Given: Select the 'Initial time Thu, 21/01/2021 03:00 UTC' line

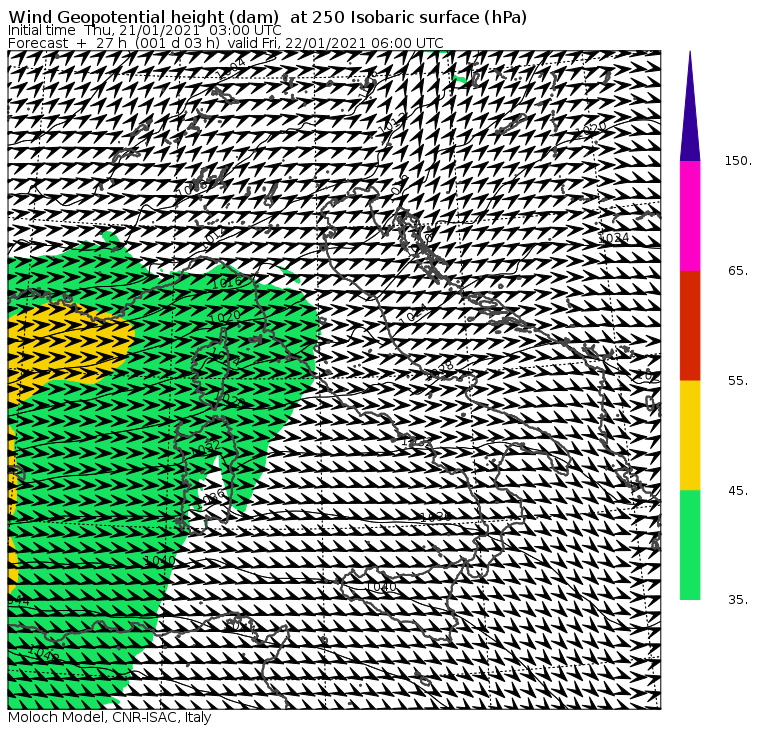Looking at the screenshot, I should [x=144, y=30].
